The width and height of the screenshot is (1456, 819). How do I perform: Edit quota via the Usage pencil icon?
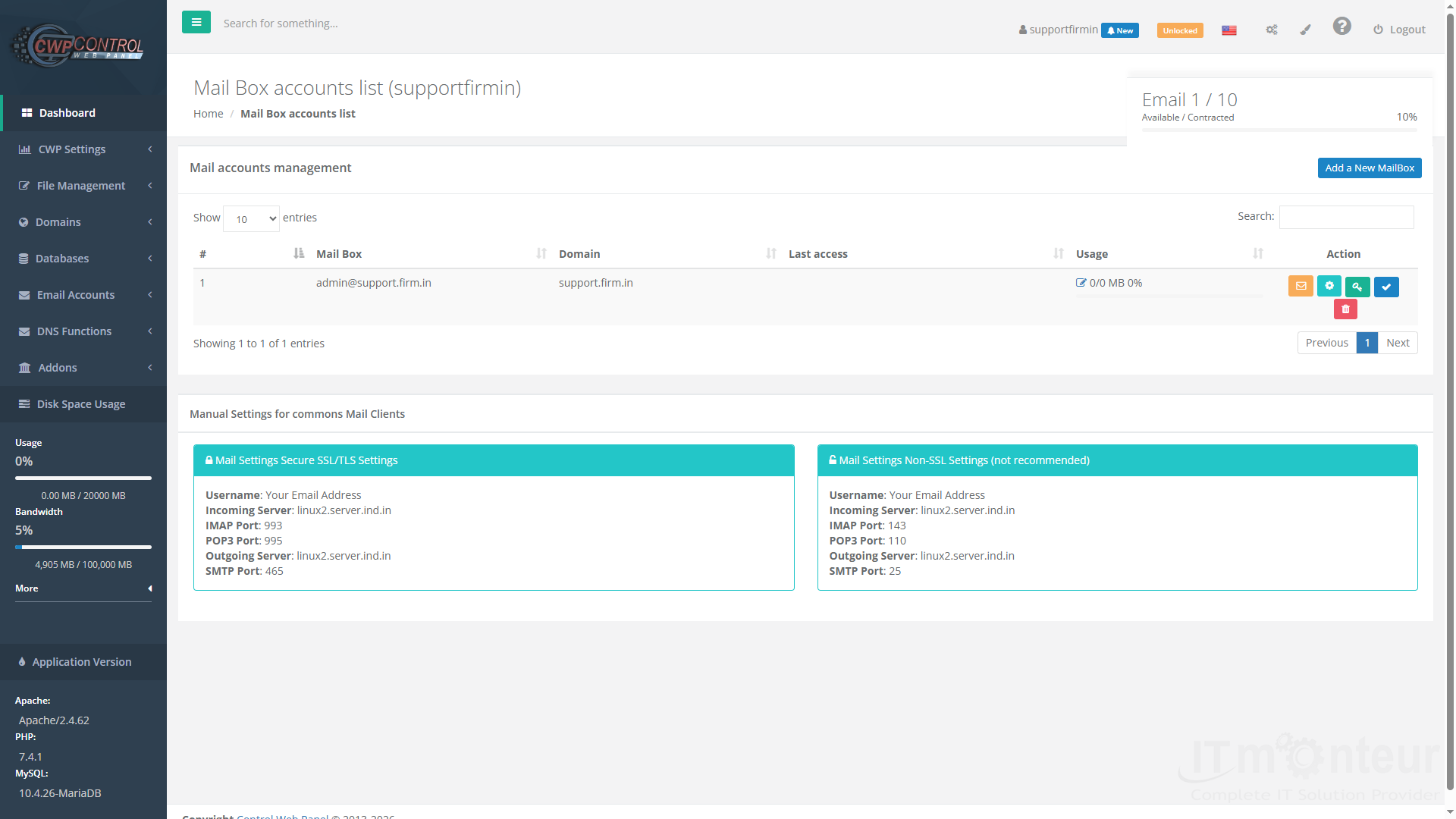1081,283
